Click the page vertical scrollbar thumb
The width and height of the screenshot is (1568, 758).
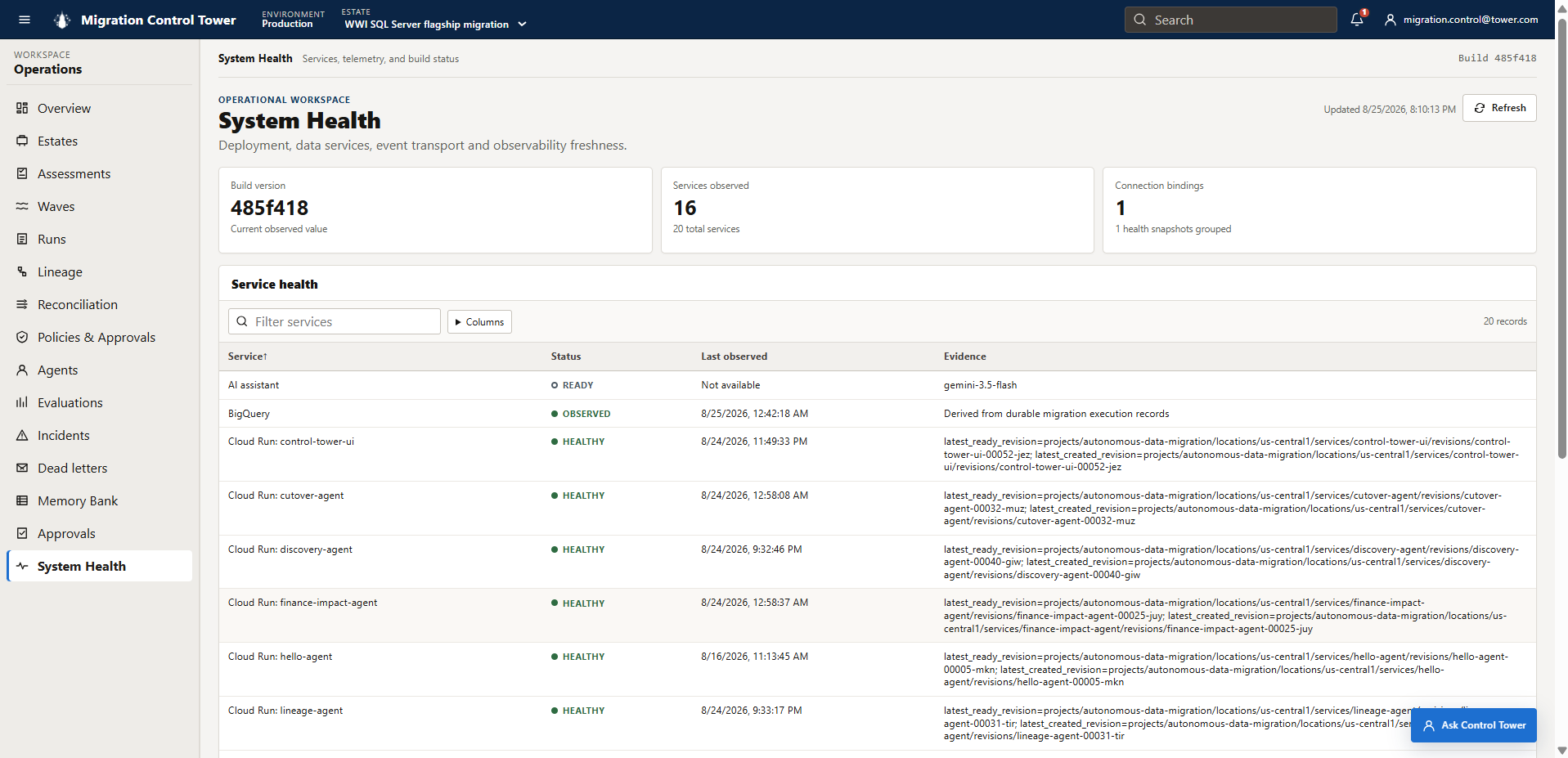point(1561,237)
